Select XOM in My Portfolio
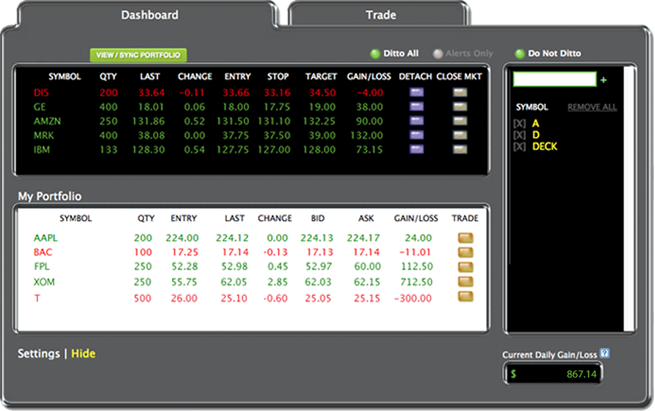This screenshot has width=655, height=411. (44, 282)
